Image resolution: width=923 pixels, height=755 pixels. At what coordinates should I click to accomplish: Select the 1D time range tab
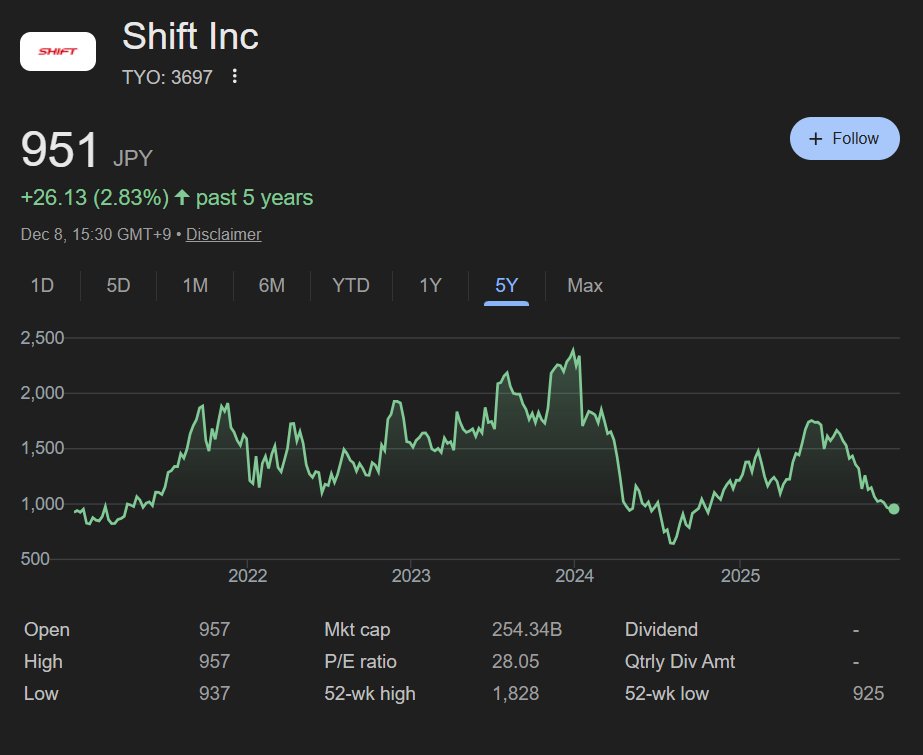(x=42, y=285)
